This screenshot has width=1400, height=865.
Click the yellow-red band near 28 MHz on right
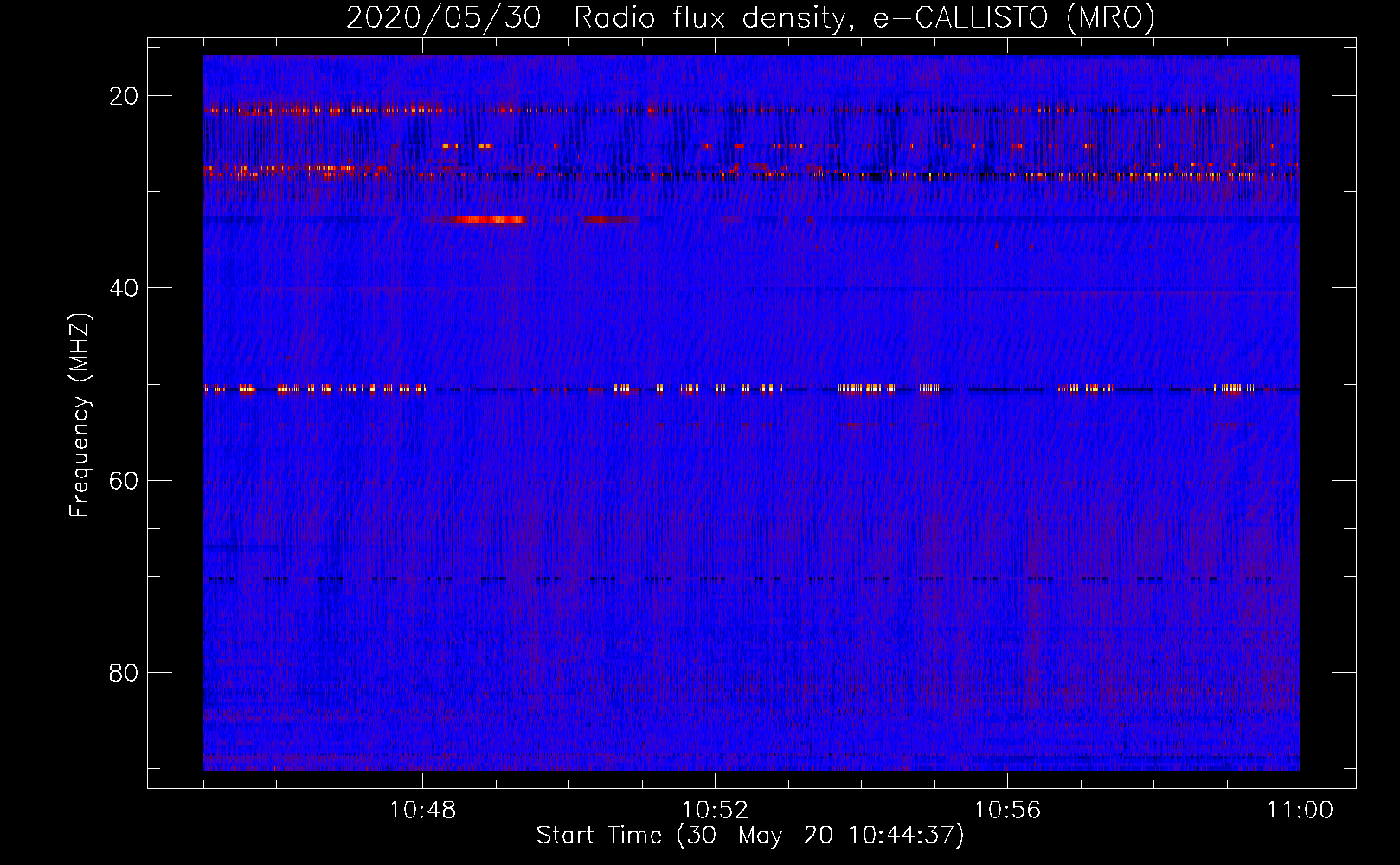(1168, 176)
